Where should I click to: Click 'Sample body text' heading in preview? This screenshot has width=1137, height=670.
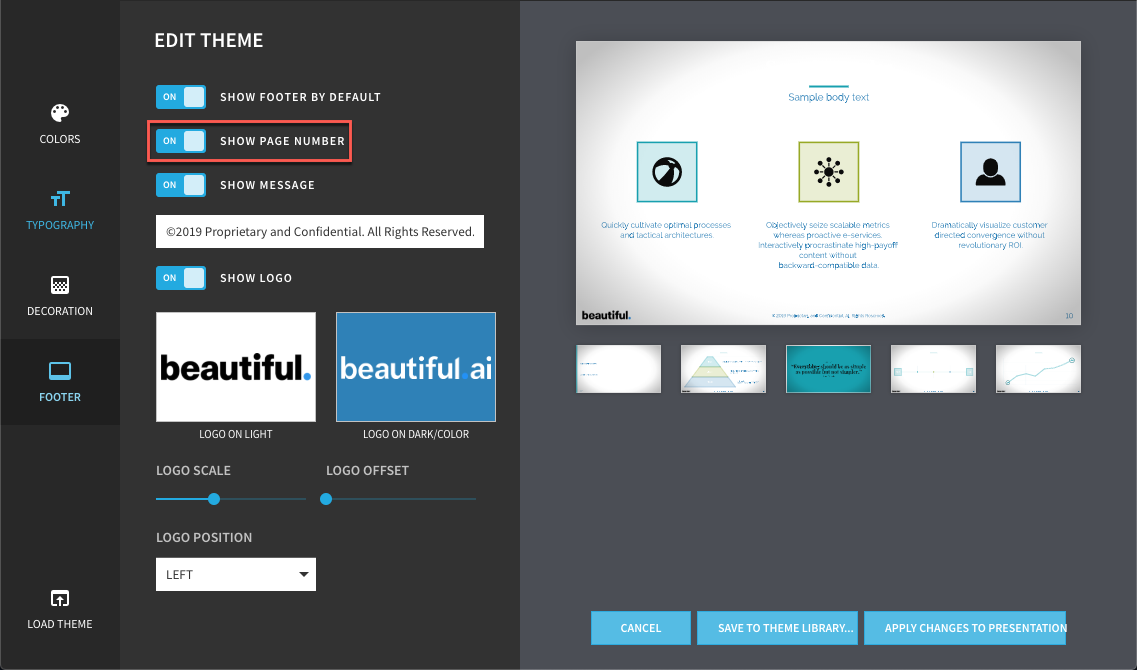click(828, 97)
